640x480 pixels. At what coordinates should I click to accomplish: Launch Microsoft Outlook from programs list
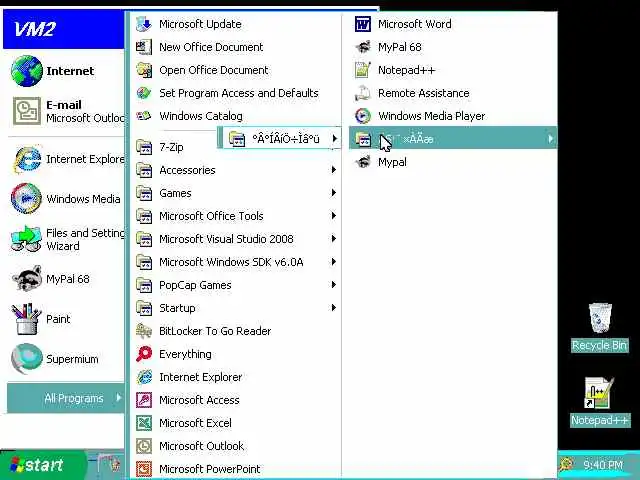pos(236,446)
